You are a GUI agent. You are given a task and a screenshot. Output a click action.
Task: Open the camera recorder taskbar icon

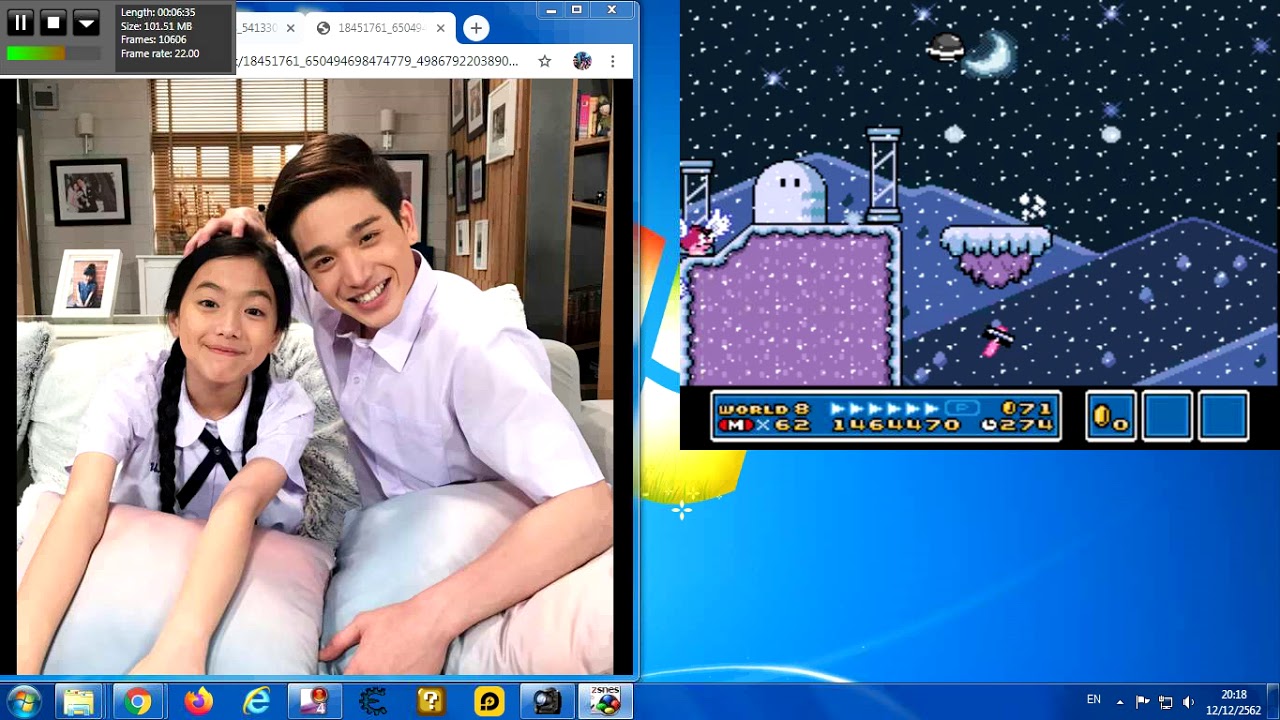click(x=547, y=702)
